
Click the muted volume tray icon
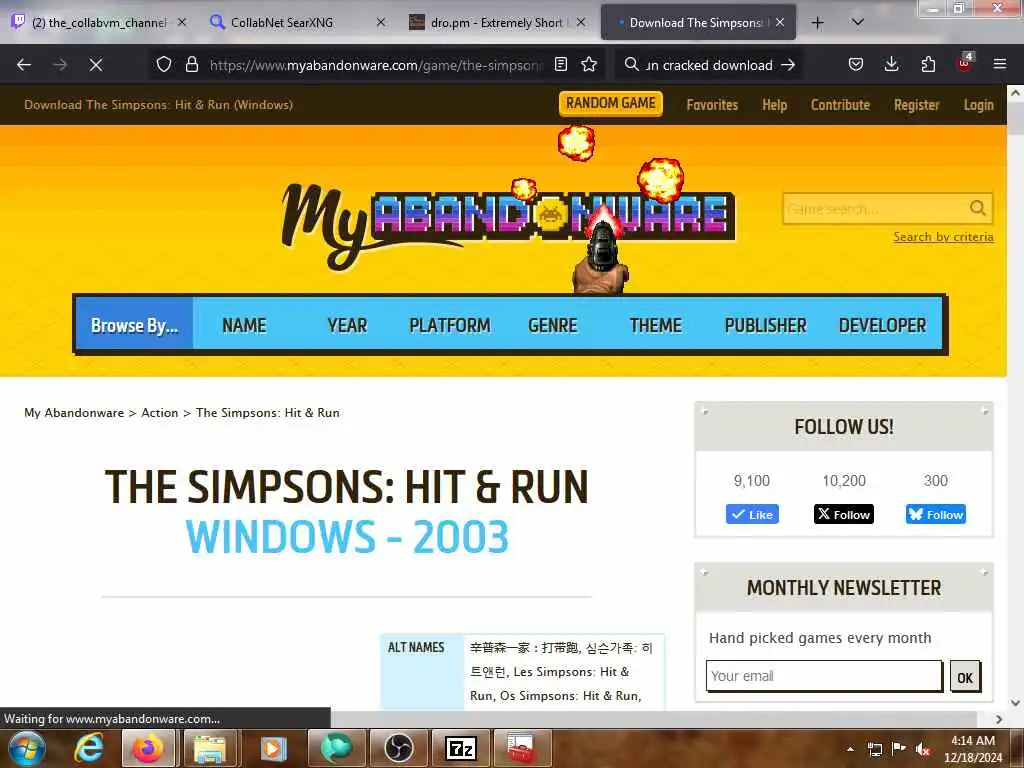923,749
